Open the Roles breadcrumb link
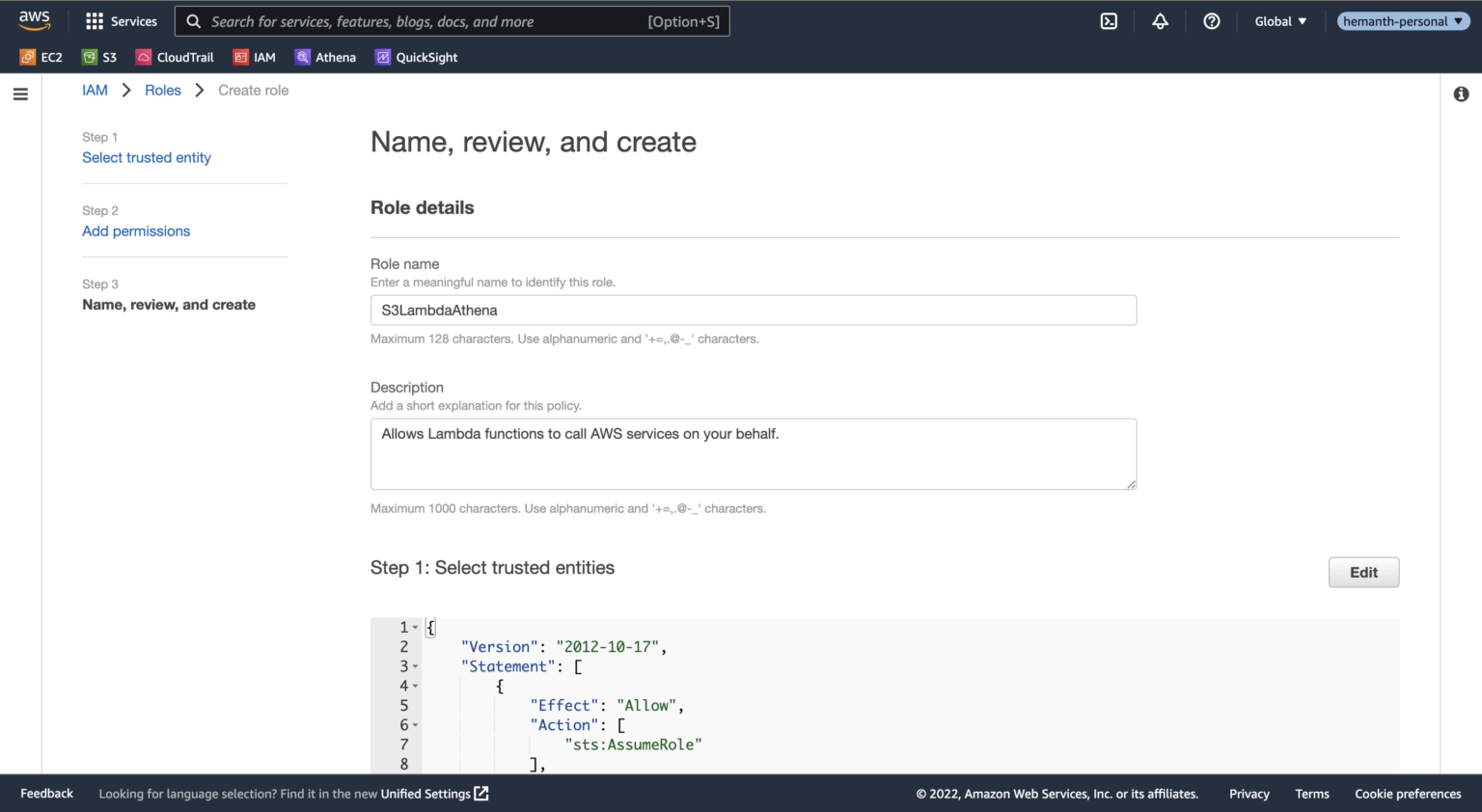The image size is (1482, 812). click(162, 90)
